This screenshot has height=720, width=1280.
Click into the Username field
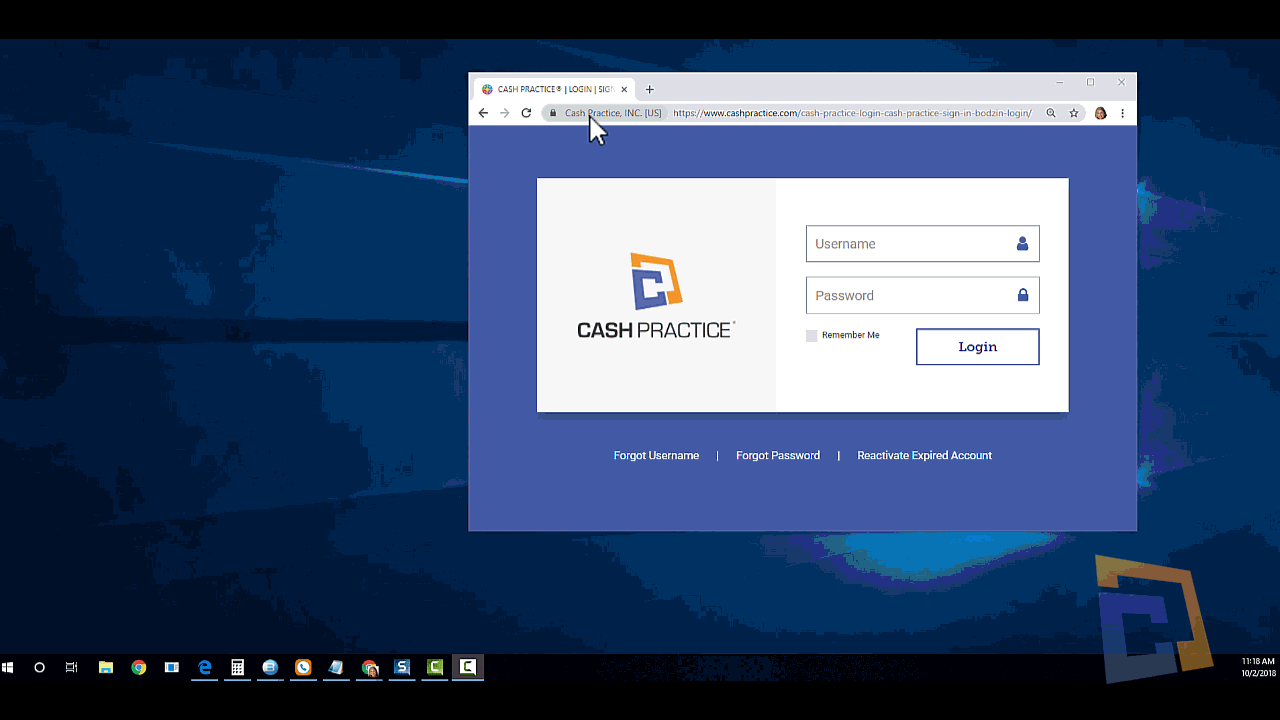[923, 244]
